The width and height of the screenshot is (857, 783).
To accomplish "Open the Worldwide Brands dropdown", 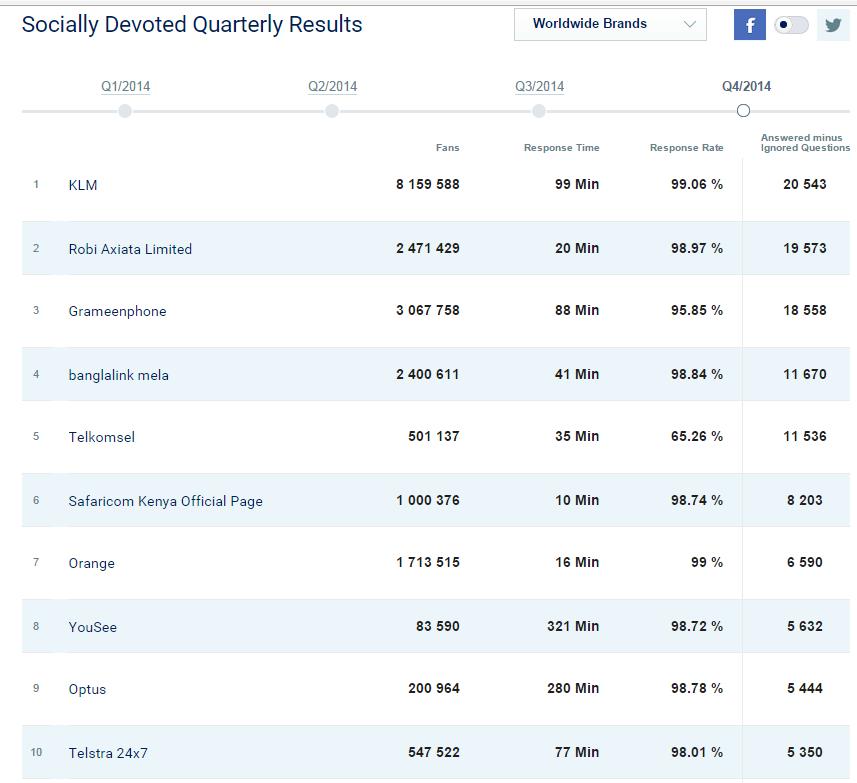I will click(x=610, y=24).
